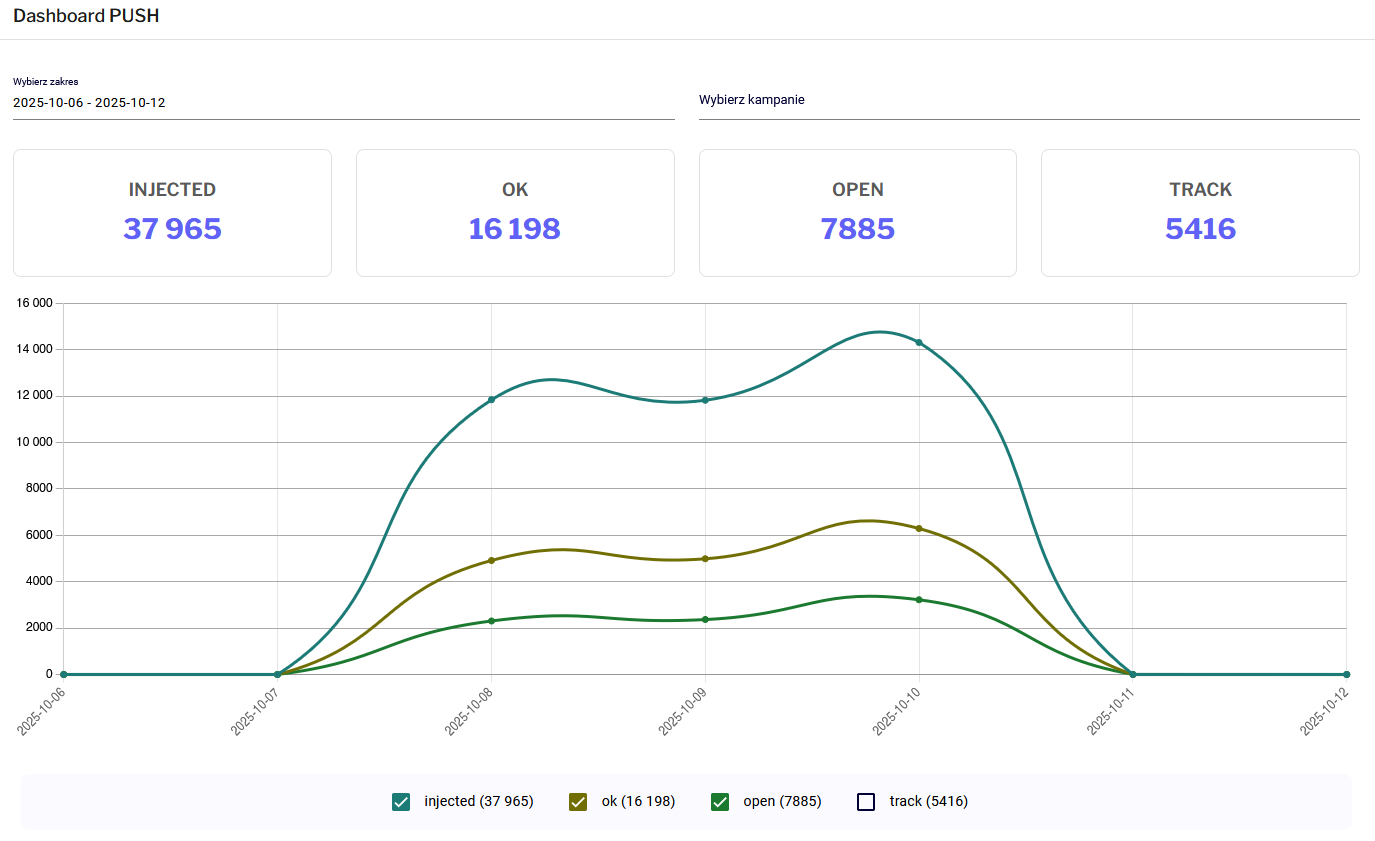This screenshot has height=841, width=1375.
Task: Click the Wybierz zakres date range field
Action: [343, 102]
